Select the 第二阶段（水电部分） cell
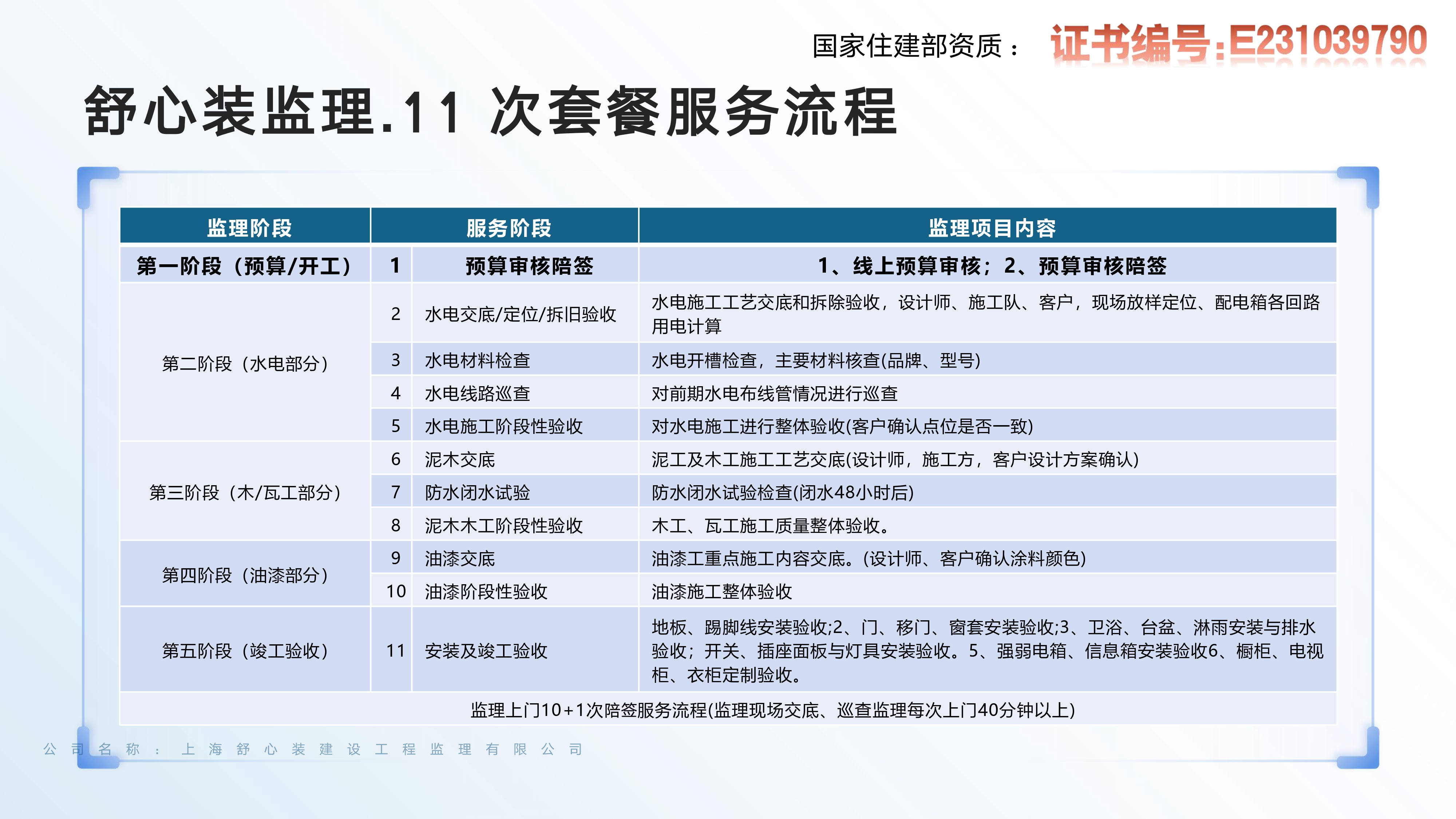This screenshot has width=1456, height=819. (245, 363)
